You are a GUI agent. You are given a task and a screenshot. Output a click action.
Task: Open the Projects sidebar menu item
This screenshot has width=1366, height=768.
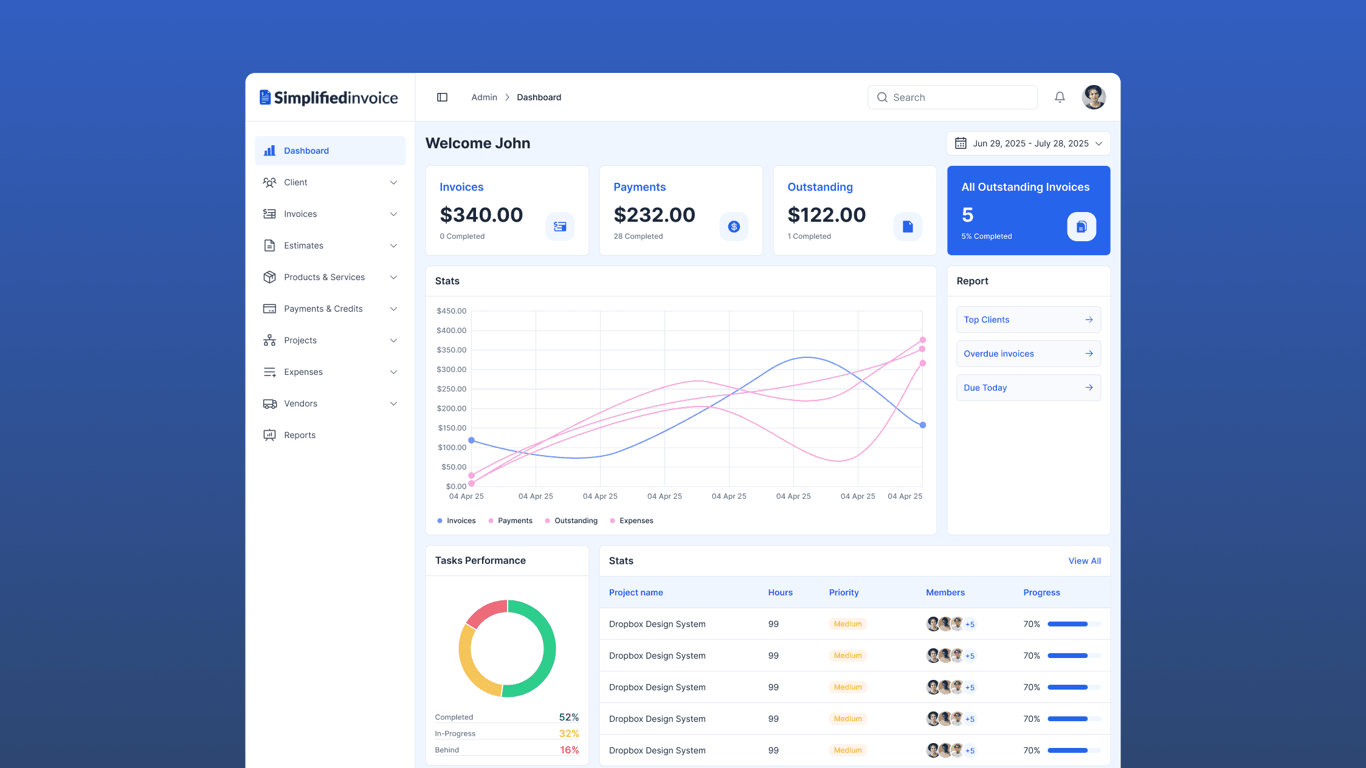[x=330, y=340]
